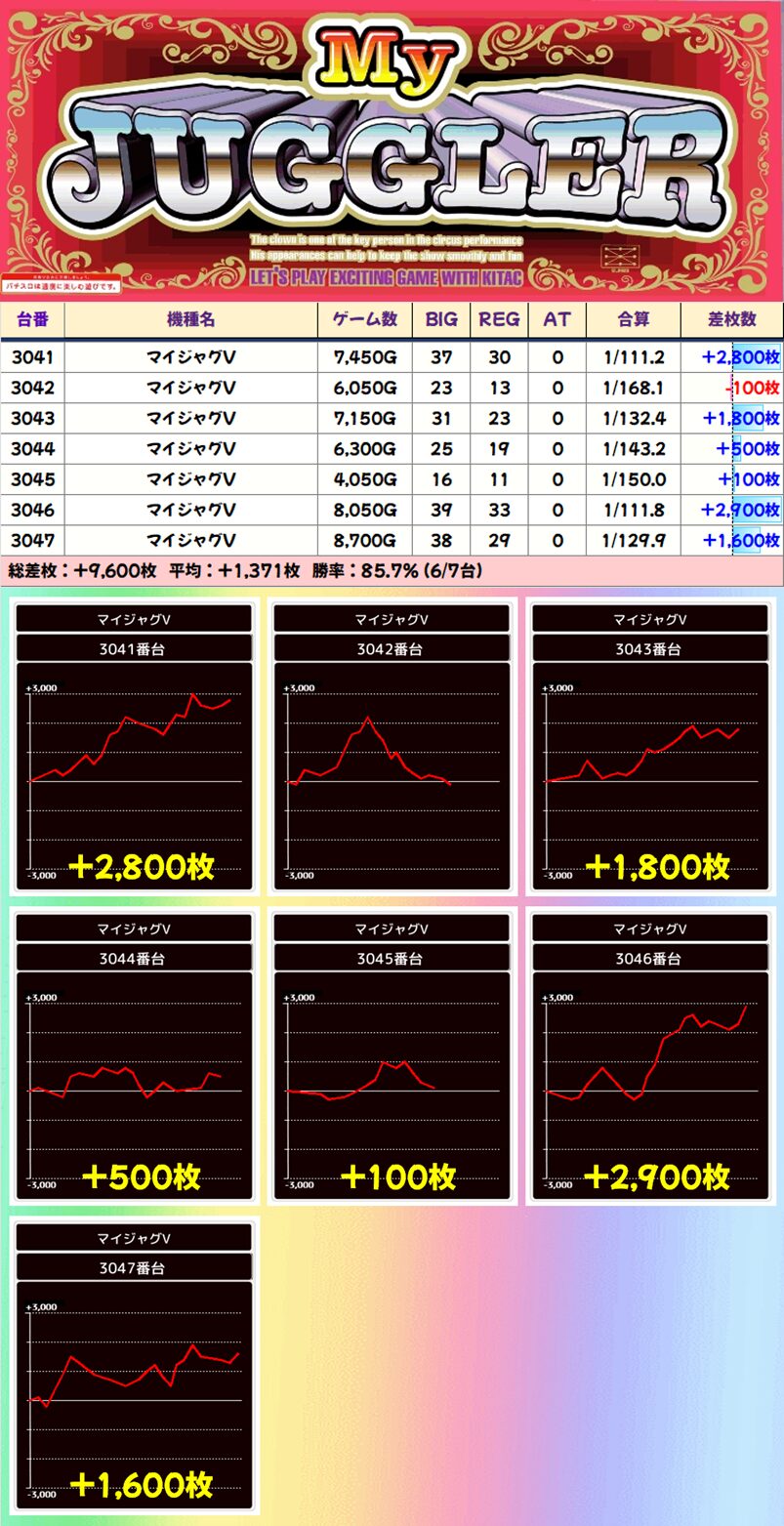
Task: Click the 1/150.0 combined rate cell
Action: click(634, 479)
